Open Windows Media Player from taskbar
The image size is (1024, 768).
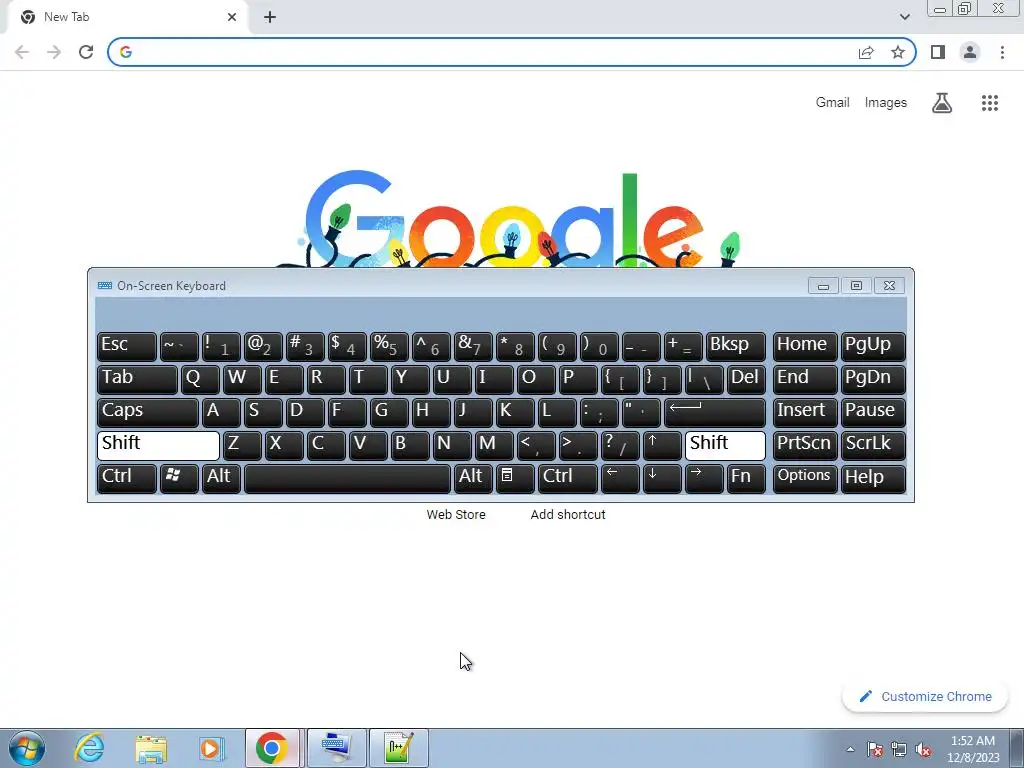pyautogui.click(x=211, y=748)
